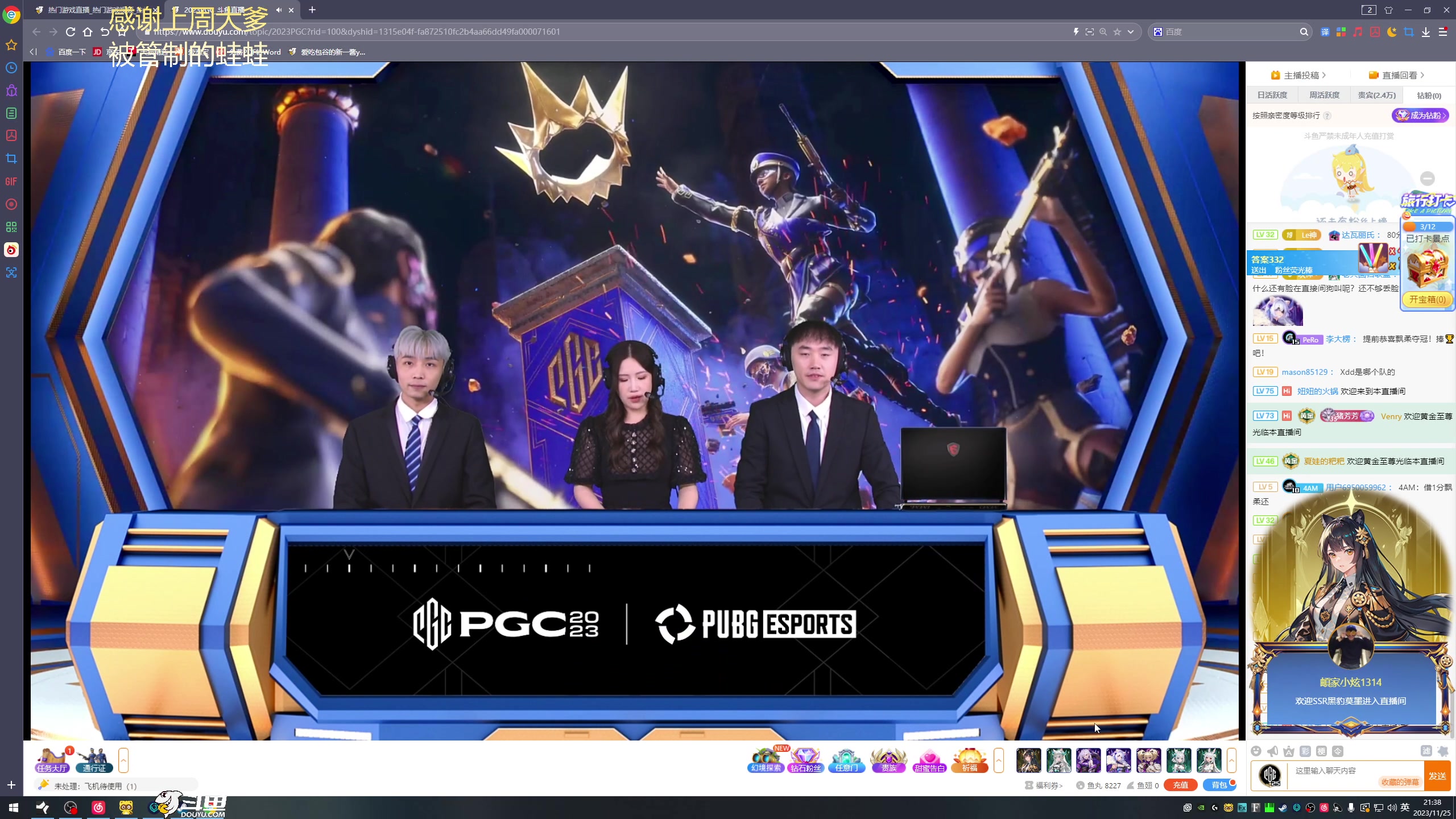Click the 梗 meme phrases icon
The height and width of the screenshot is (819, 1456).
(1322, 751)
